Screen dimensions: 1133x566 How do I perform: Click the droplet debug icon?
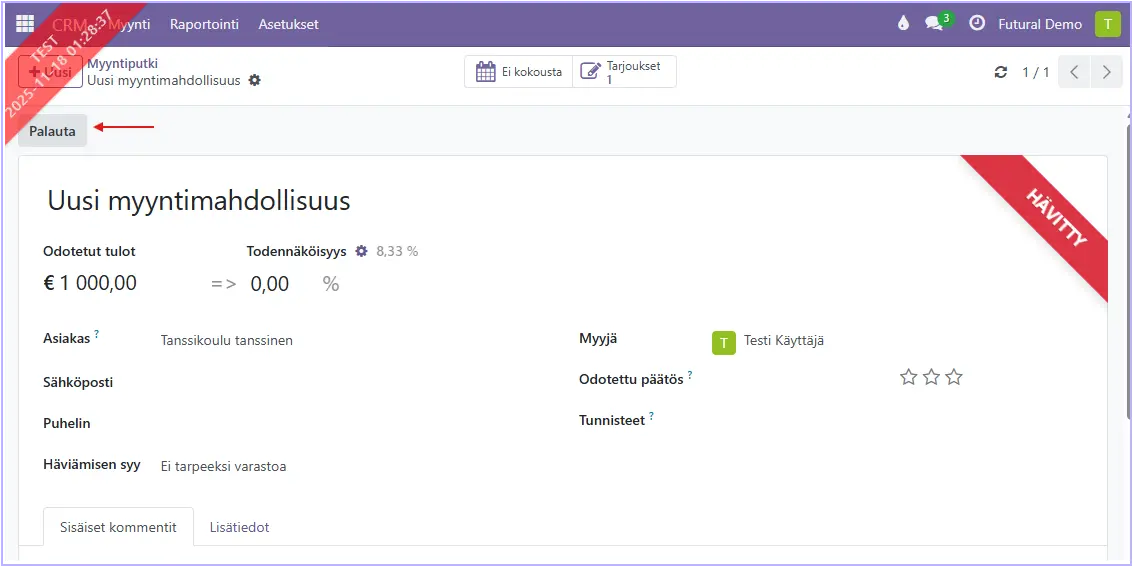[x=904, y=24]
